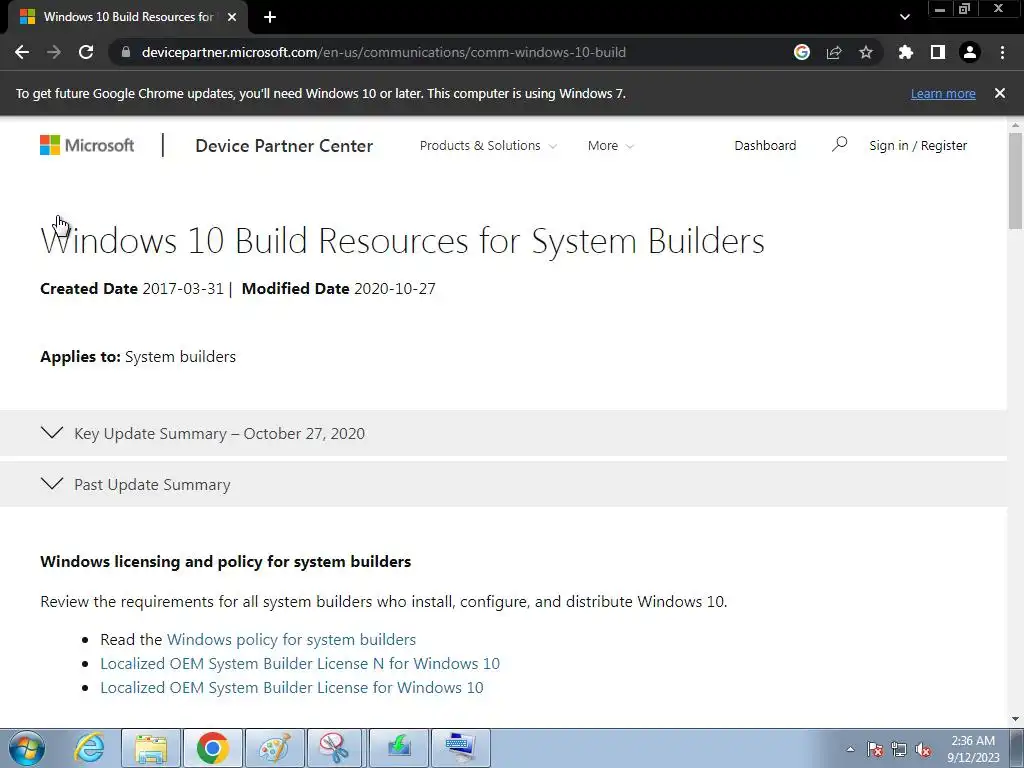The height and width of the screenshot is (768, 1024).
Task: Open the Chrome profile avatar
Action: pyautogui.click(x=970, y=52)
